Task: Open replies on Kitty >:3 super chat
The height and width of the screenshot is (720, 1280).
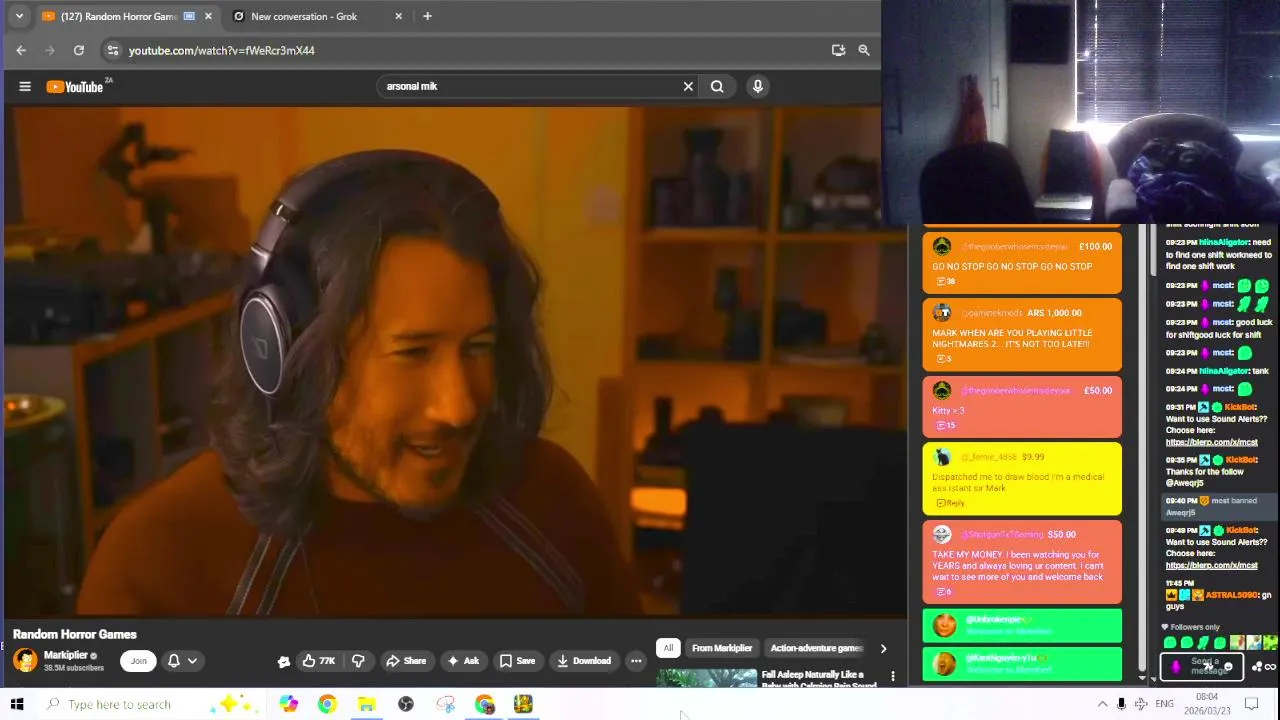Action: click(945, 426)
